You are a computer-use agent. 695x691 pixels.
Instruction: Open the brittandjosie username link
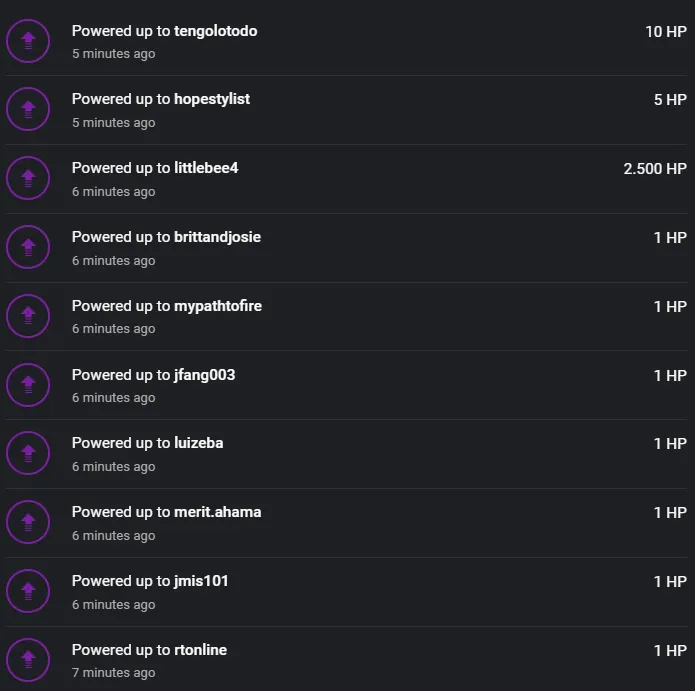[x=217, y=237]
